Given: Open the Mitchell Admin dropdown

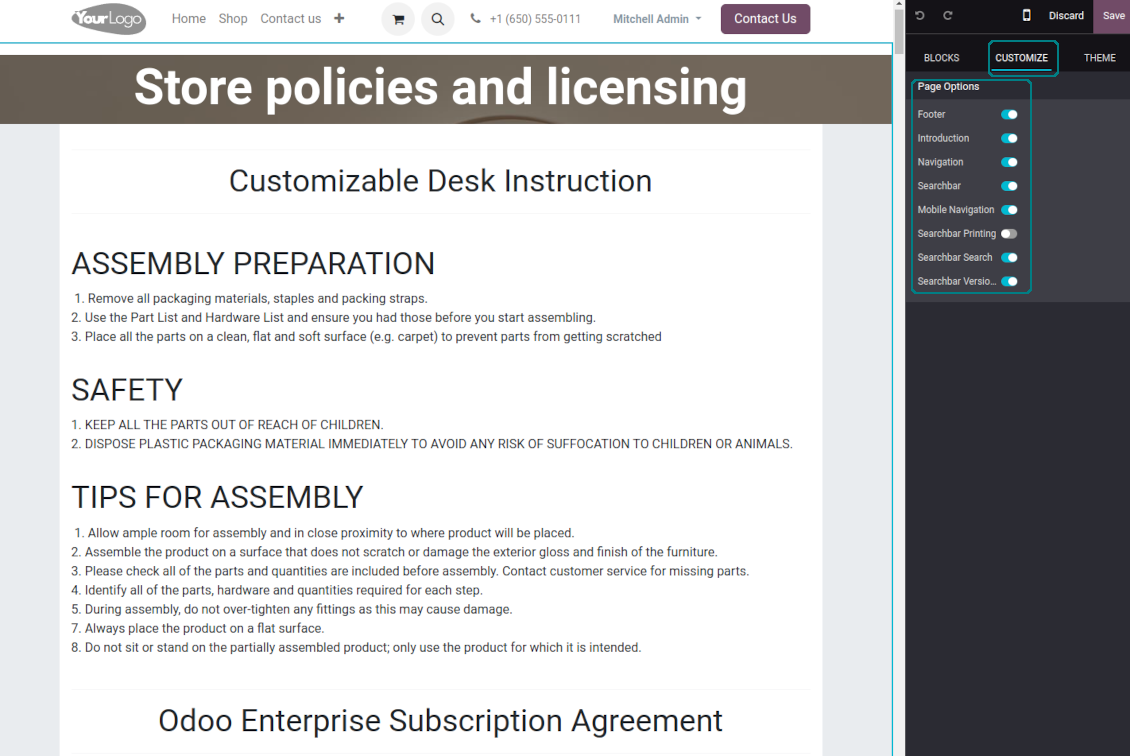Looking at the screenshot, I should 657,19.
